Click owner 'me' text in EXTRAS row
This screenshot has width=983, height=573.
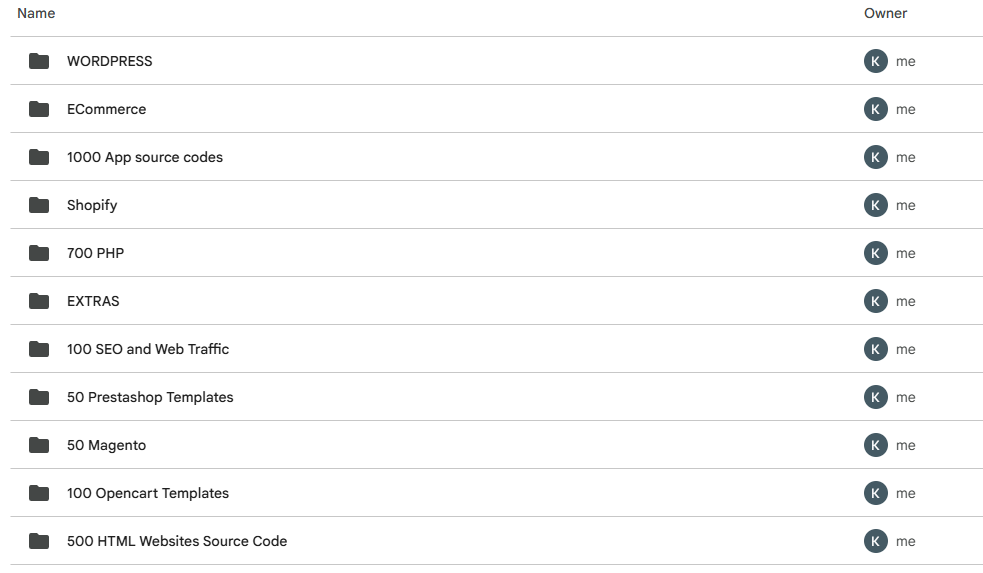[x=906, y=301]
